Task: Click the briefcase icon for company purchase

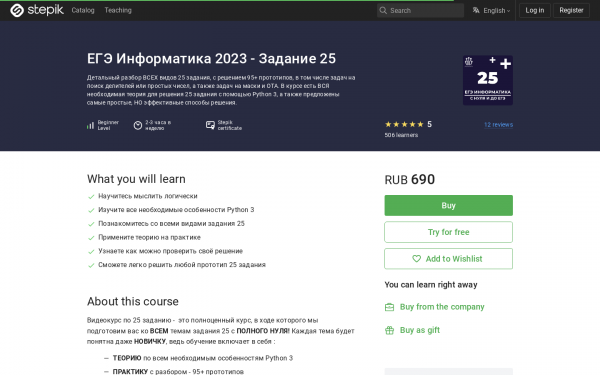Action: click(389, 307)
